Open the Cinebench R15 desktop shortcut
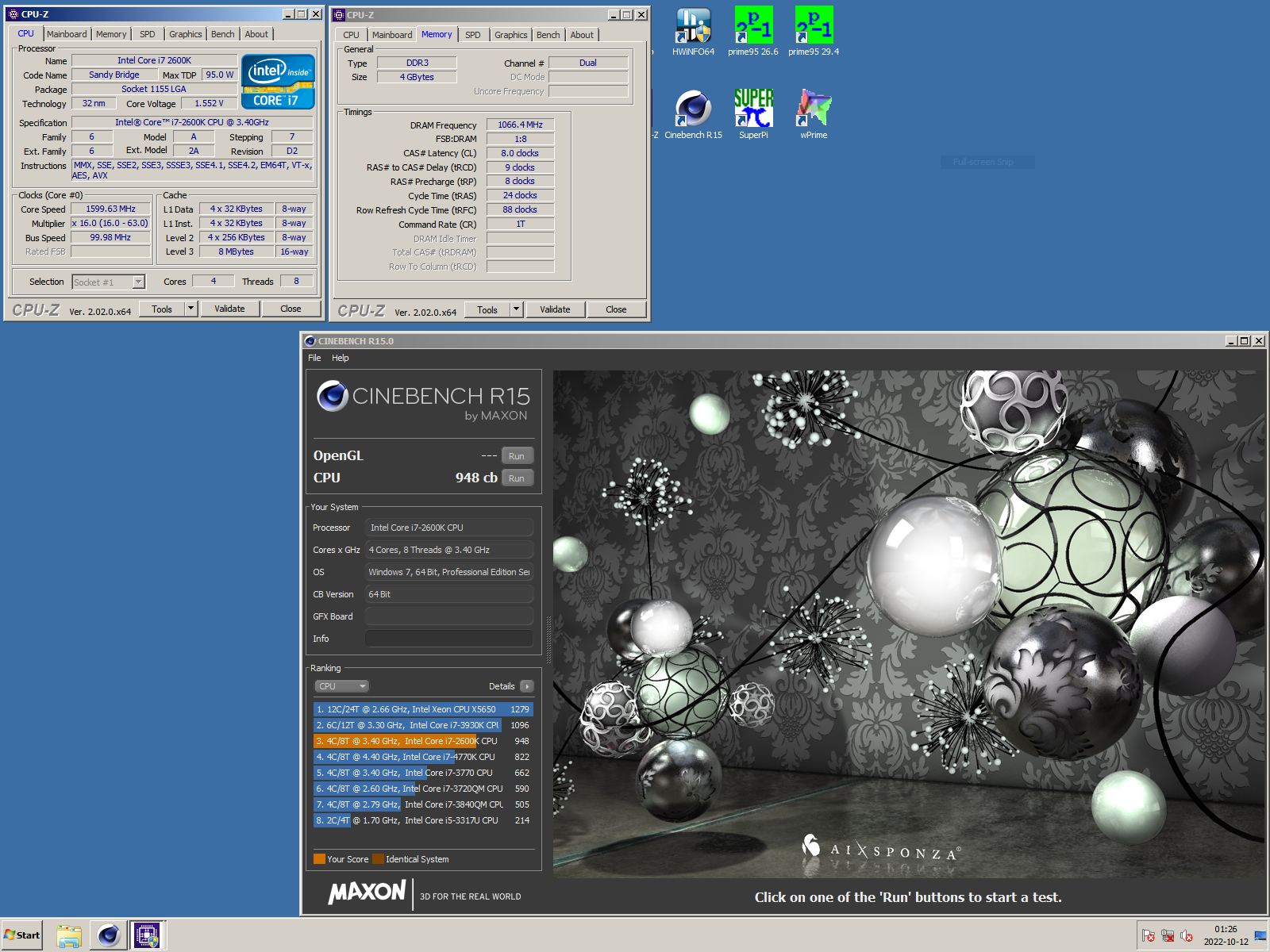The height and width of the screenshot is (952, 1270). (x=693, y=115)
